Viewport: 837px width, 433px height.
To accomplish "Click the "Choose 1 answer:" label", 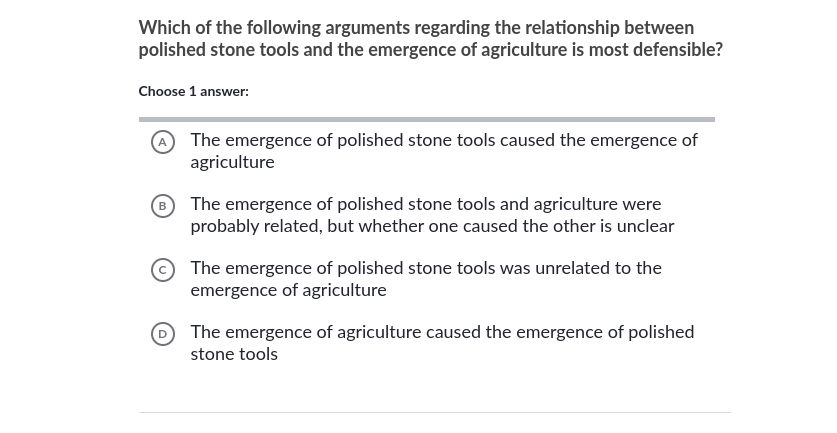I will (193, 91).
